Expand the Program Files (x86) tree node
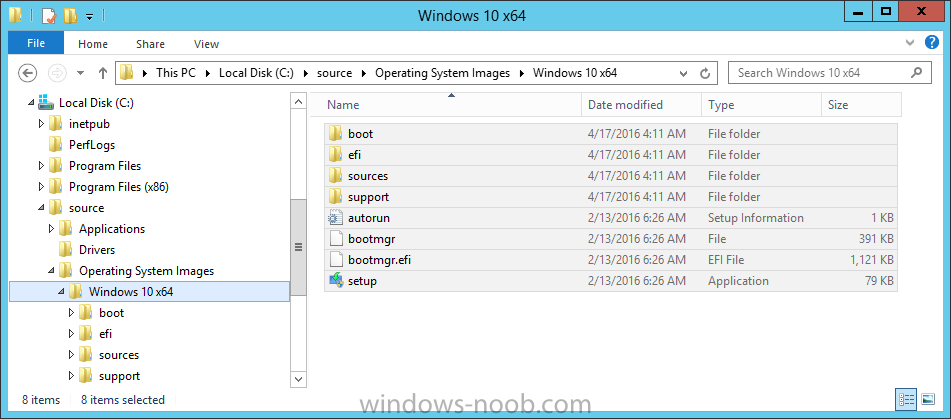This screenshot has width=951, height=419. tap(41, 187)
